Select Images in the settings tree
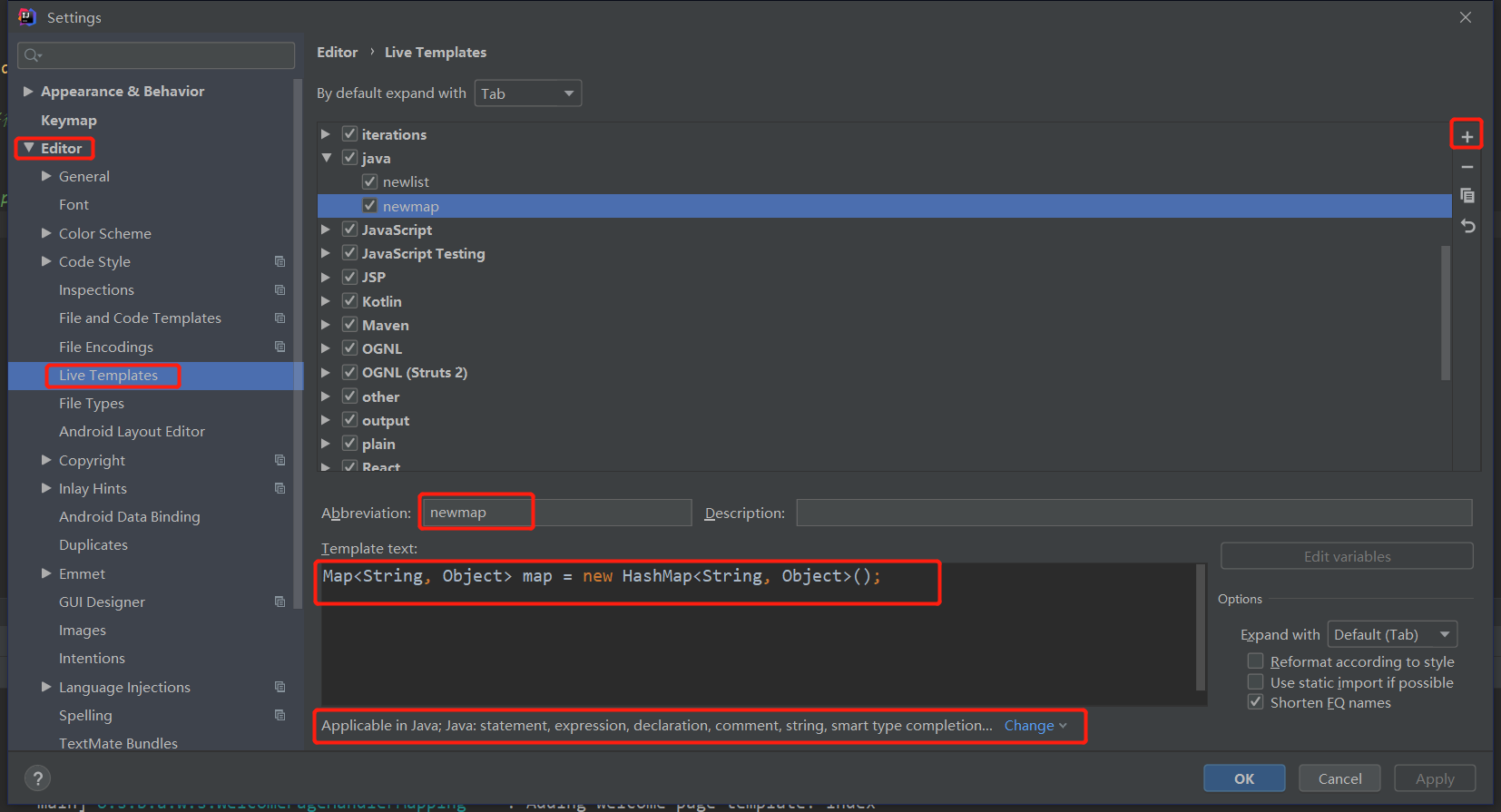Screen dimensions: 1501x812 (x=83, y=631)
